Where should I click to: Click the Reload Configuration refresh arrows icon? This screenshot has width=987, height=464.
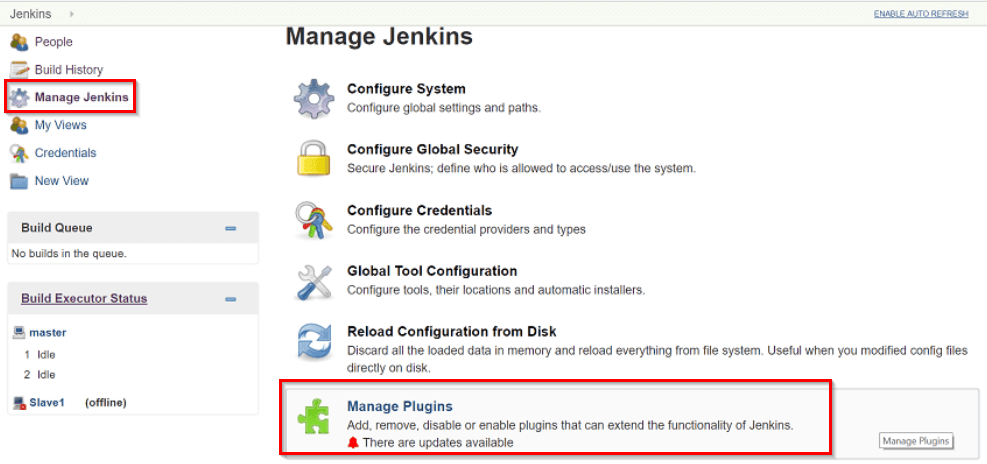[313, 342]
